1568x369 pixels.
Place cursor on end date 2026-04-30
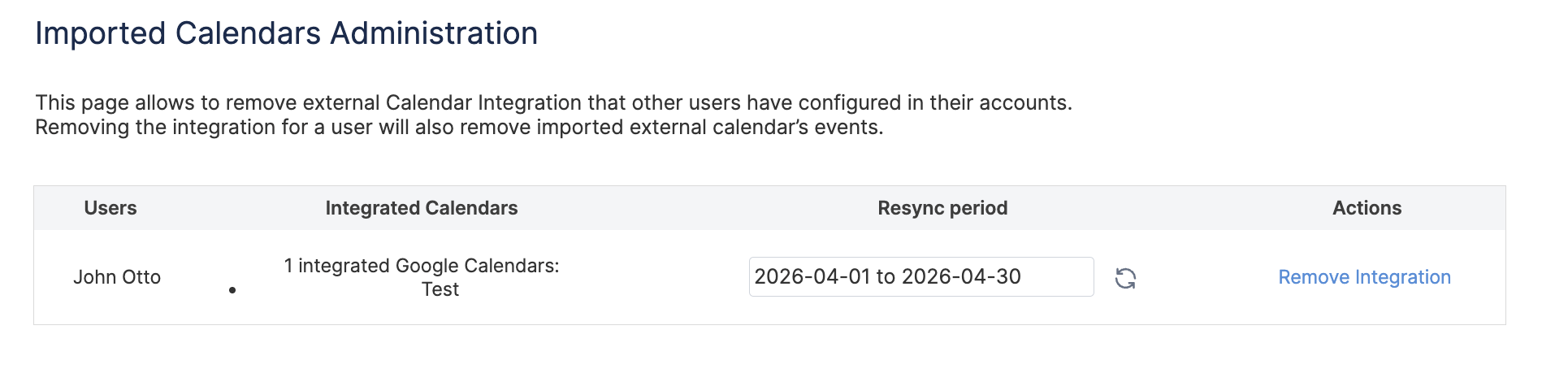(x=961, y=277)
